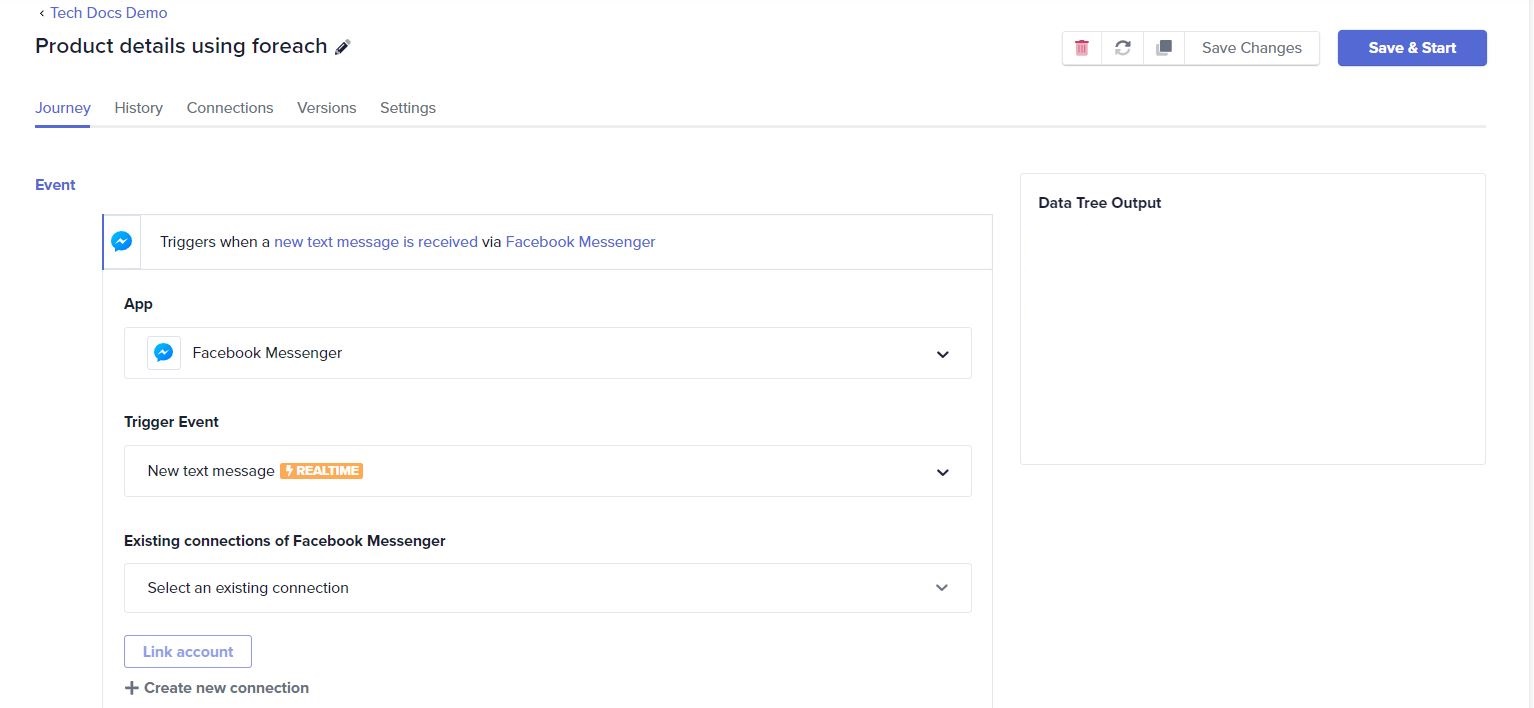Screen dimensions: 1534x708
Task: Click the Save & Start button
Action: coord(1412,48)
